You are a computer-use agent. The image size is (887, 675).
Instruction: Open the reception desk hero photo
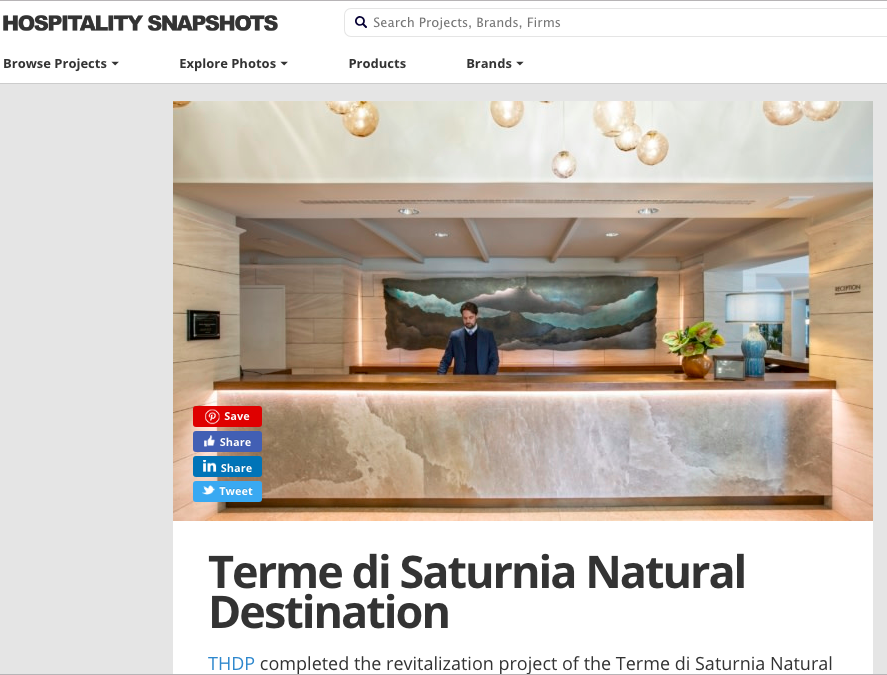(x=523, y=311)
